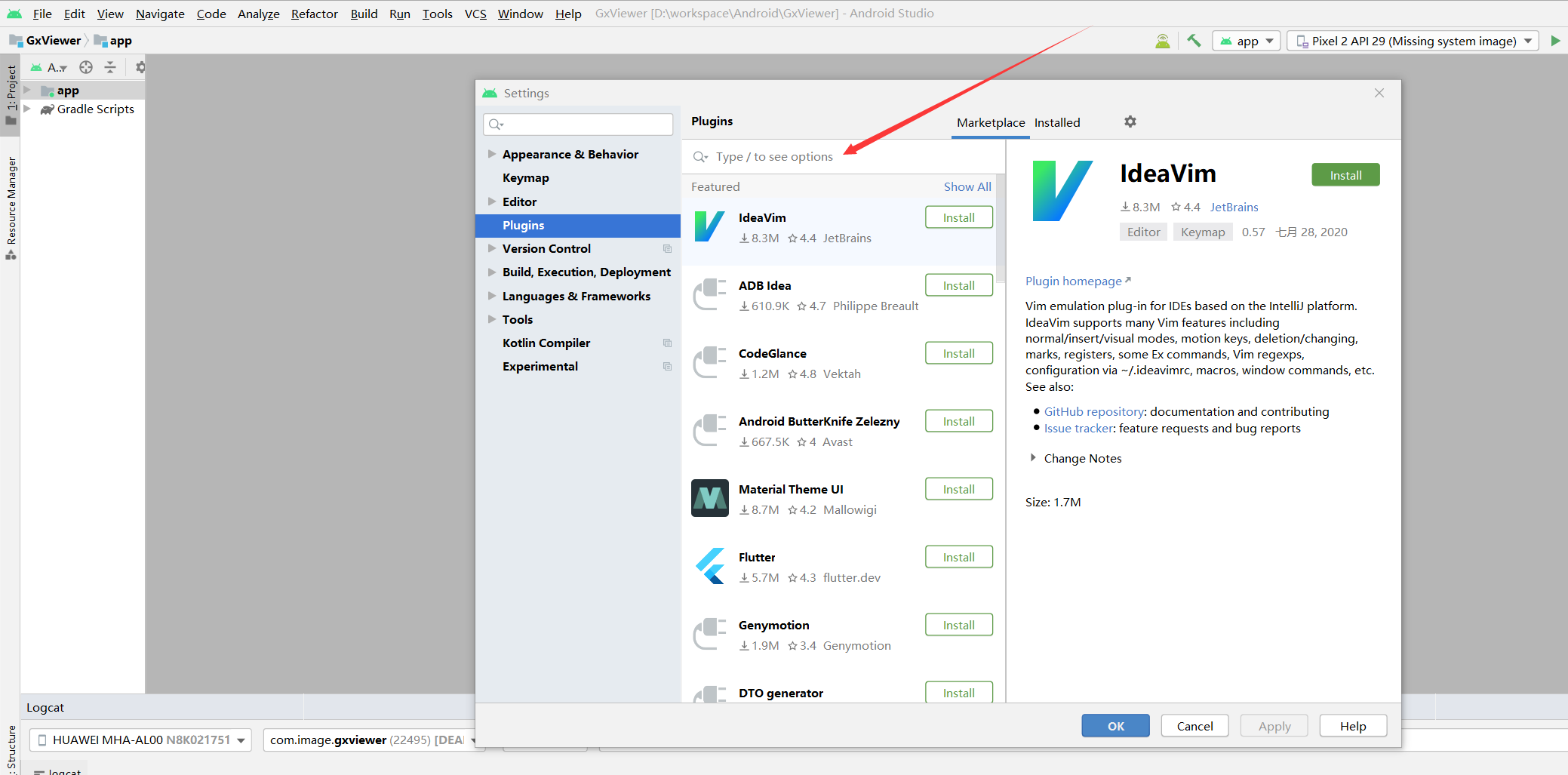Click the Run app green play icon
Viewport: 1568px width, 775px height.
point(1555,41)
